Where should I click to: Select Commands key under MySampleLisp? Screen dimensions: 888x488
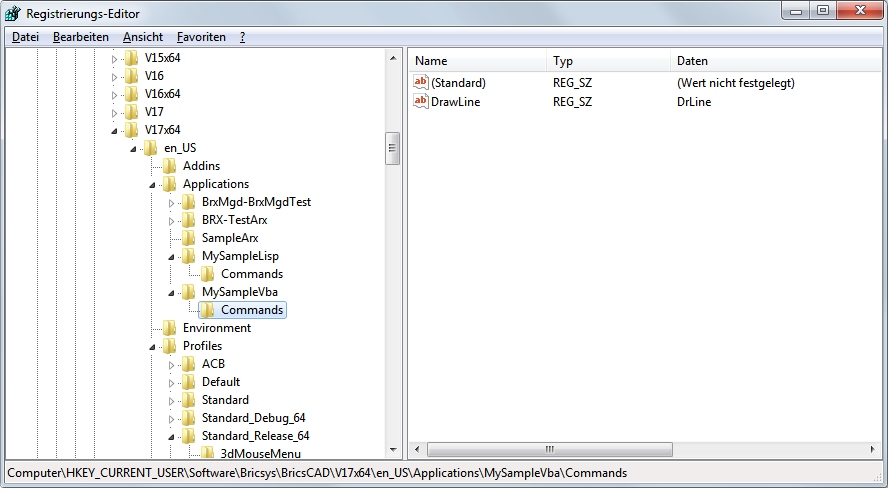coord(251,274)
